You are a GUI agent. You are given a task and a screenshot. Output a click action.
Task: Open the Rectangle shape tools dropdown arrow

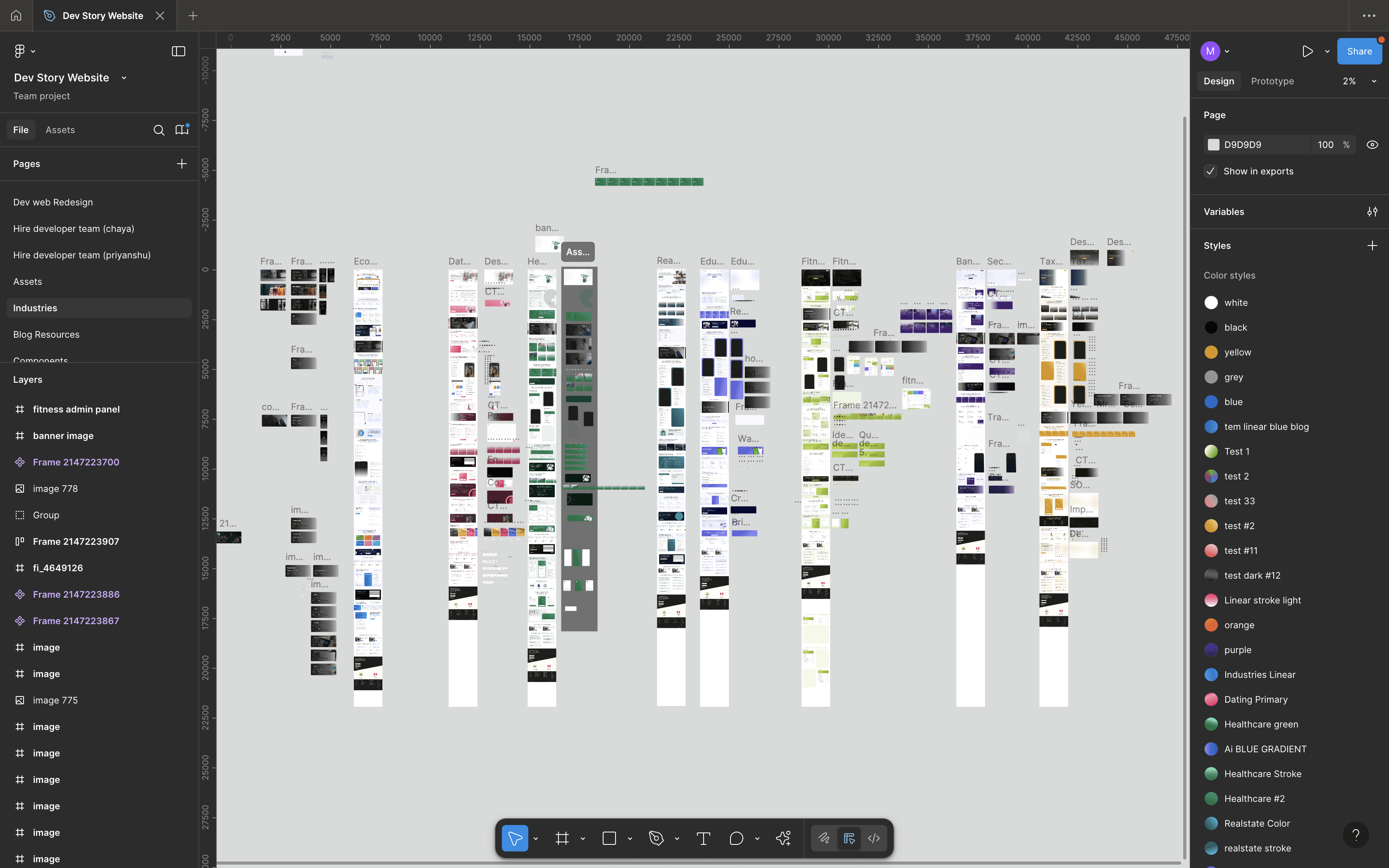pyautogui.click(x=630, y=839)
